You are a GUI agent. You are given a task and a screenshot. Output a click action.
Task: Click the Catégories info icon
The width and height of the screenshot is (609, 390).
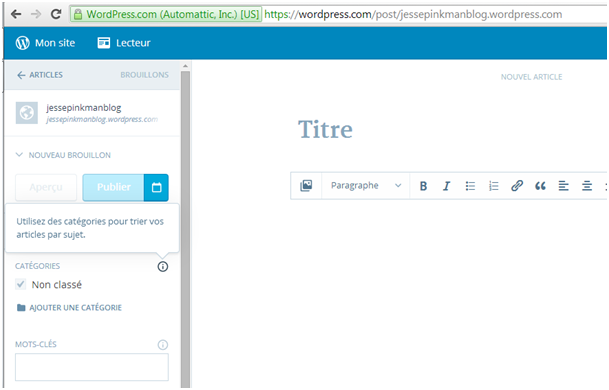point(163,266)
